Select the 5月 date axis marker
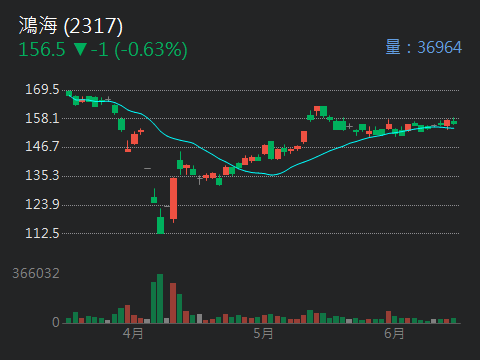This screenshot has width=480, height=360. pyautogui.click(x=263, y=333)
